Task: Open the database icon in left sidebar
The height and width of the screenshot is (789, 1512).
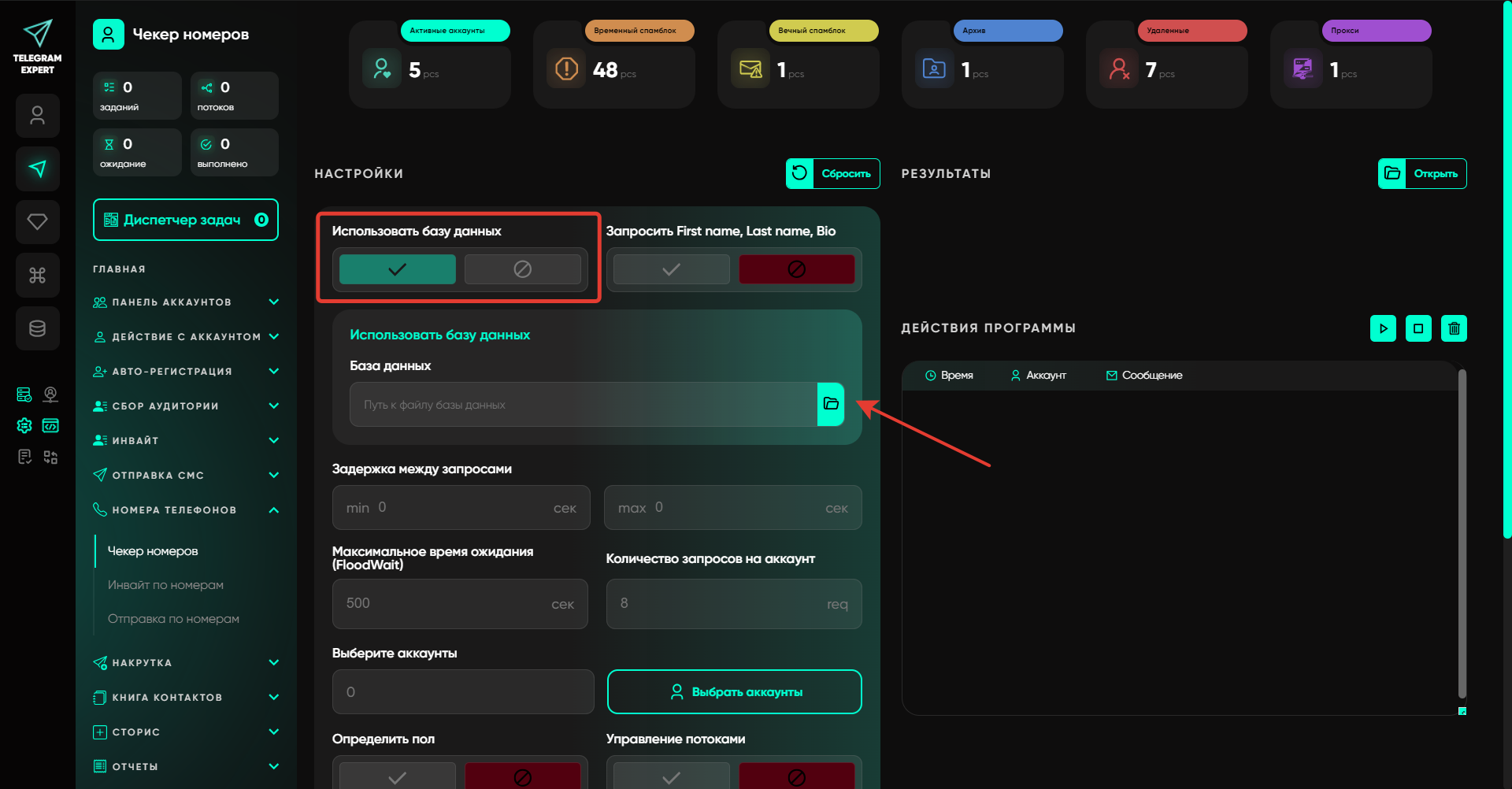Action: [x=37, y=328]
